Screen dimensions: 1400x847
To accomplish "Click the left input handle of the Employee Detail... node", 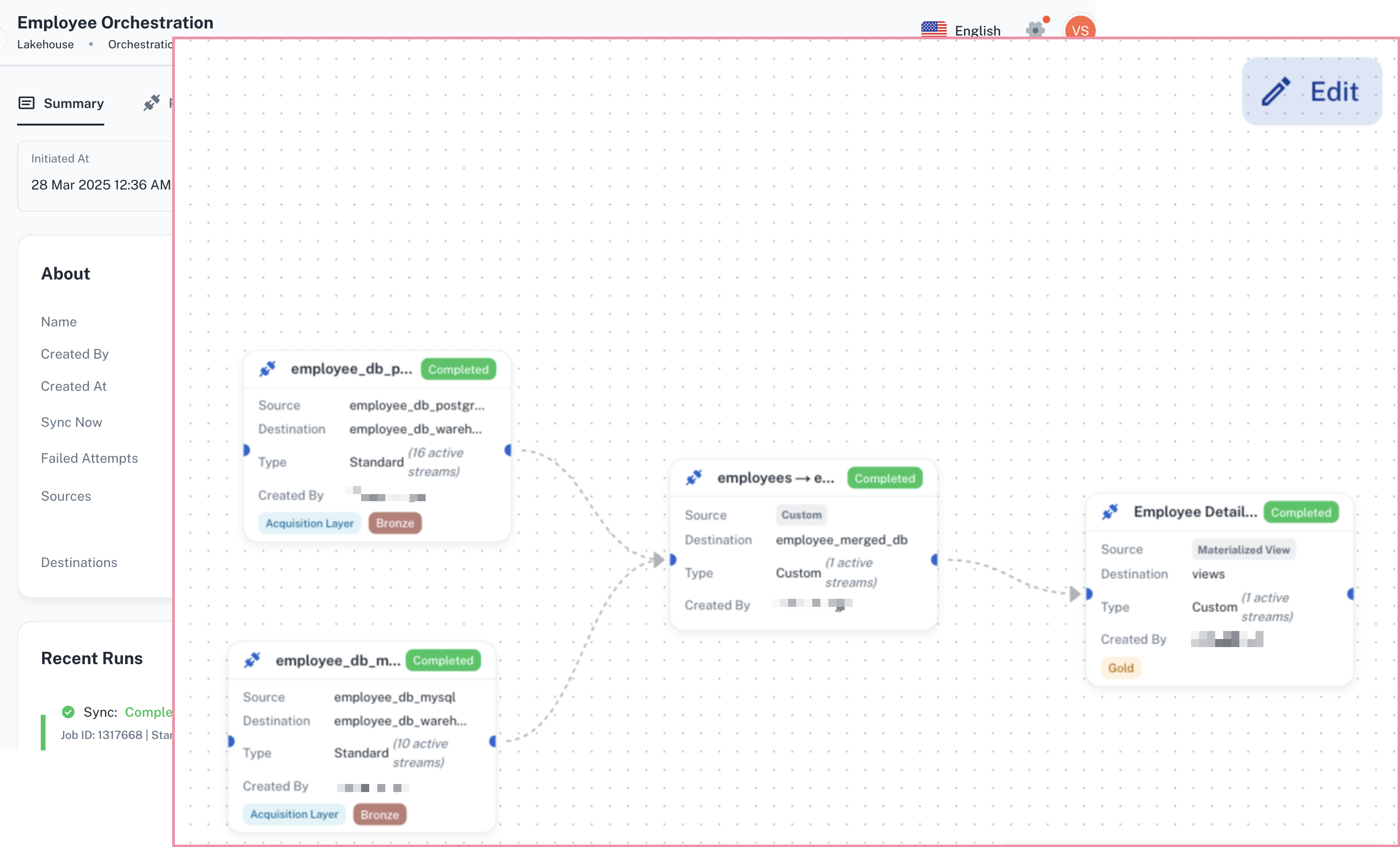I will (x=1089, y=594).
